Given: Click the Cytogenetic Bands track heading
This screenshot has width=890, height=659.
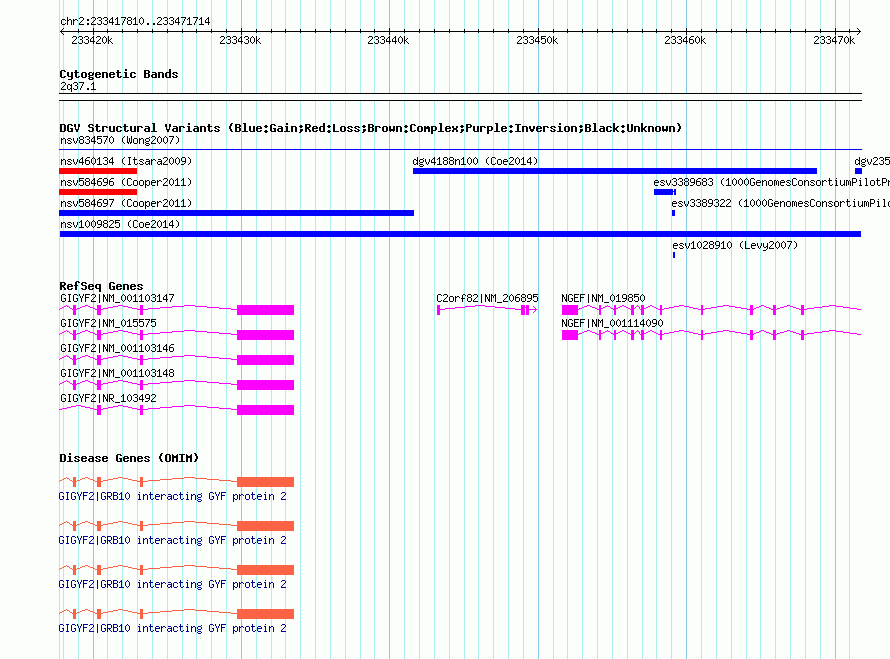Looking at the screenshot, I should (119, 74).
